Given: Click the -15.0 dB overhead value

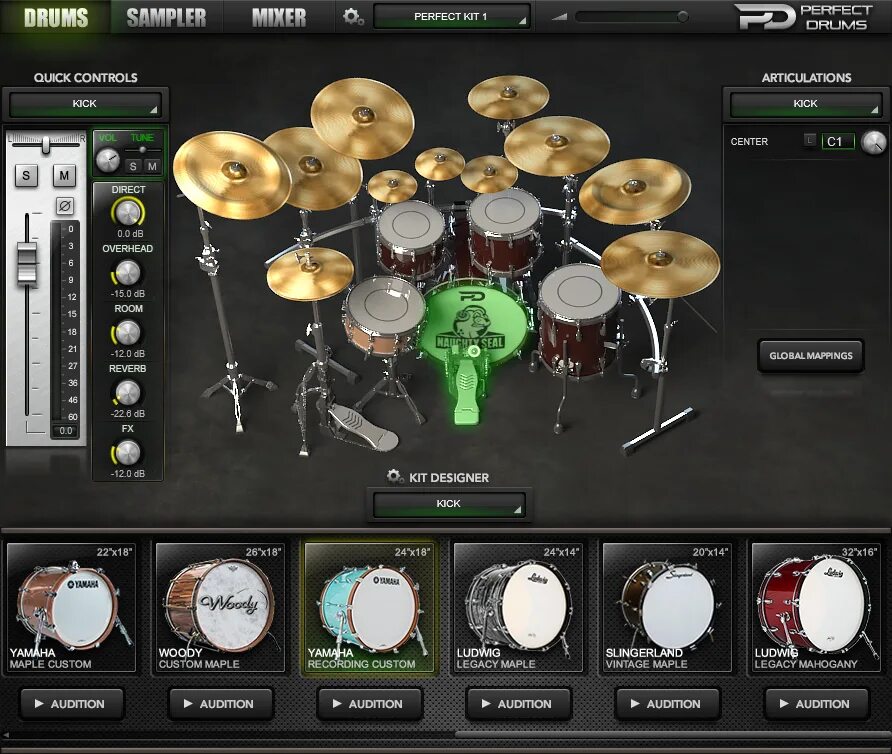Looking at the screenshot, I should 127,294.
